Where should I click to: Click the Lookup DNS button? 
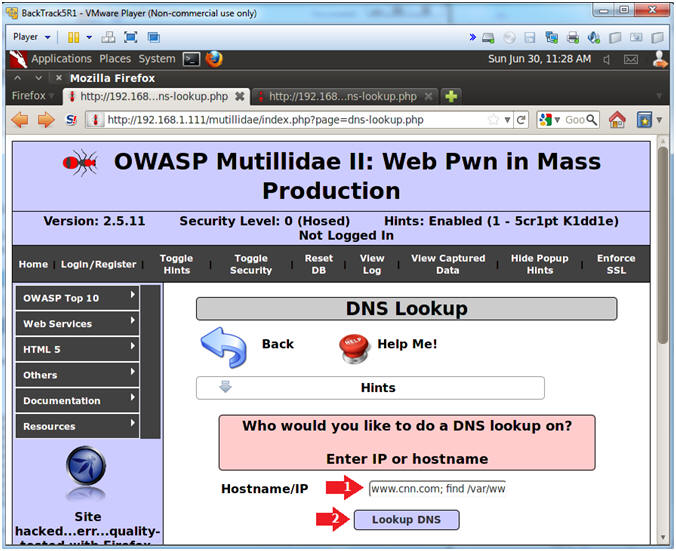click(407, 520)
